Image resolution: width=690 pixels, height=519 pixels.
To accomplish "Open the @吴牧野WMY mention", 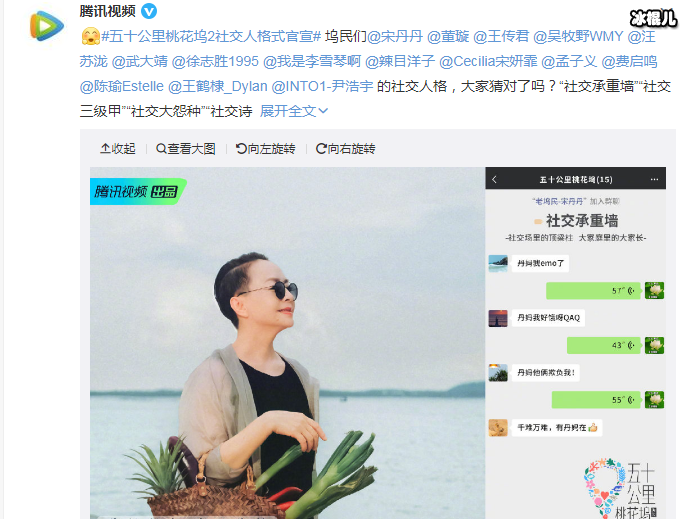I will click(x=578, y=36).
